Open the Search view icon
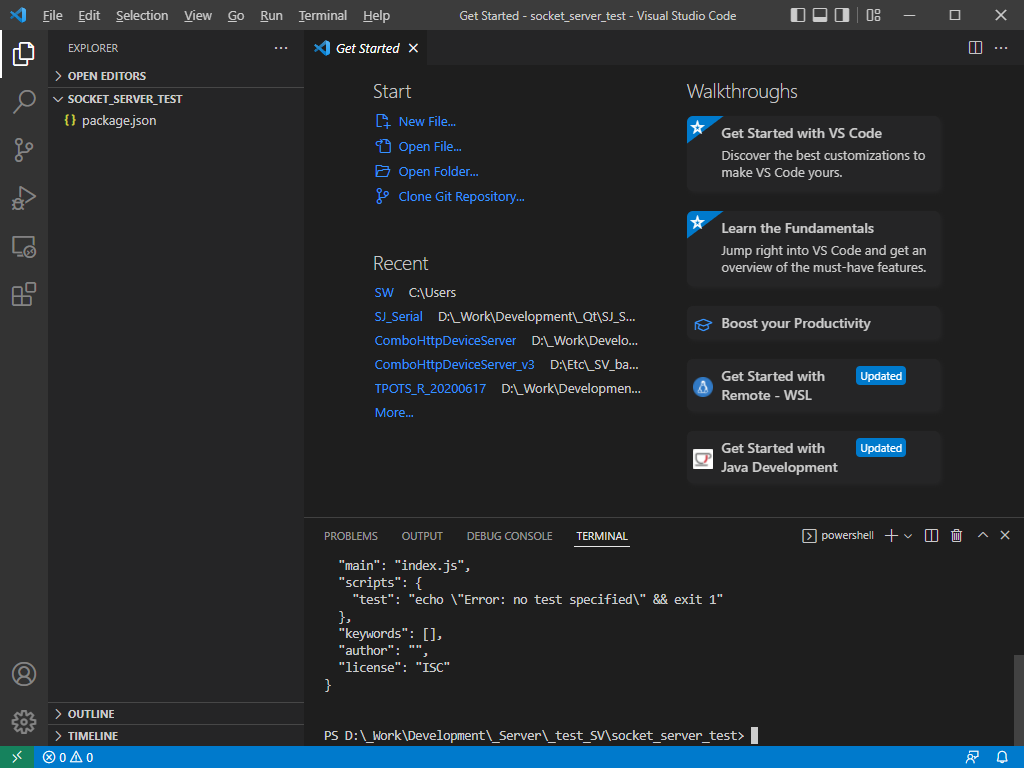Screen dimensions: 1024x768 [24, 102]
